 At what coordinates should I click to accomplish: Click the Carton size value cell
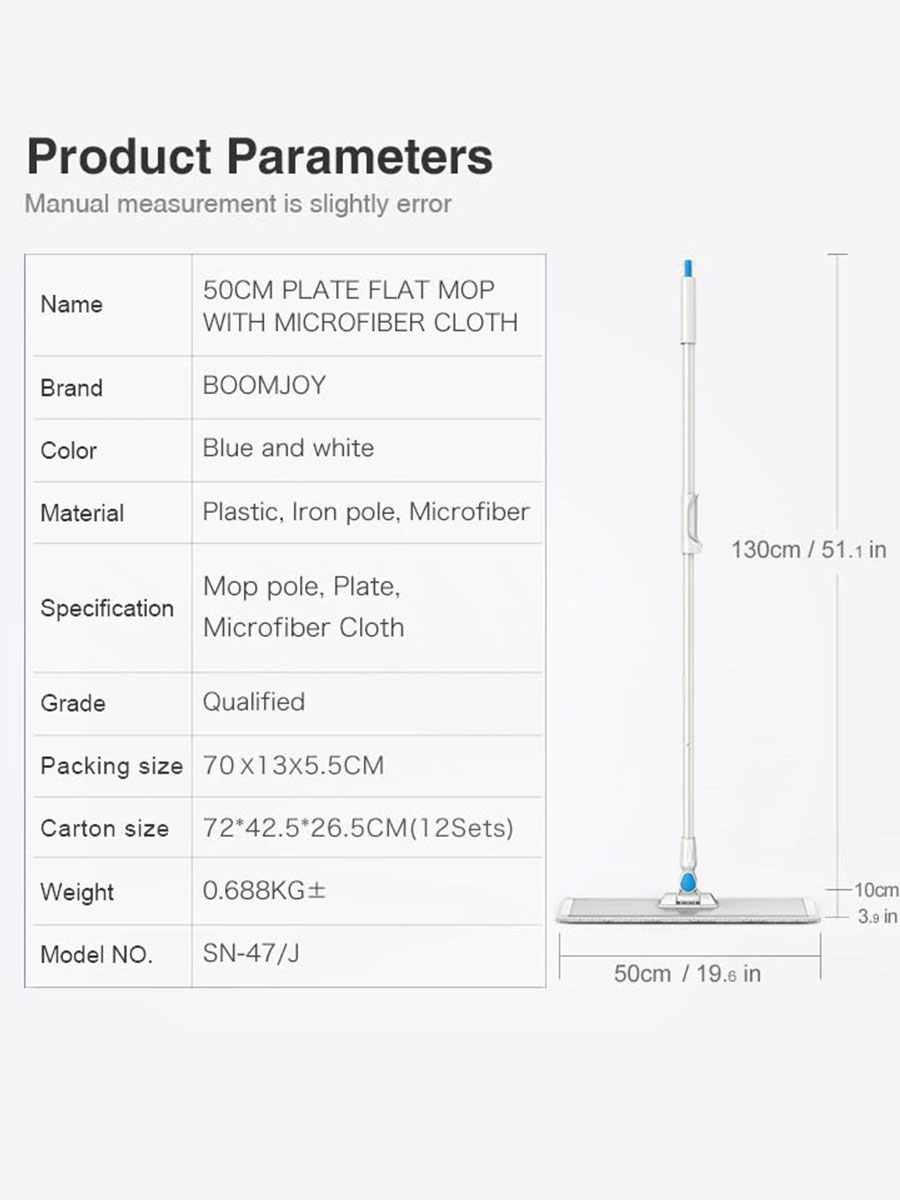[368, 827]
